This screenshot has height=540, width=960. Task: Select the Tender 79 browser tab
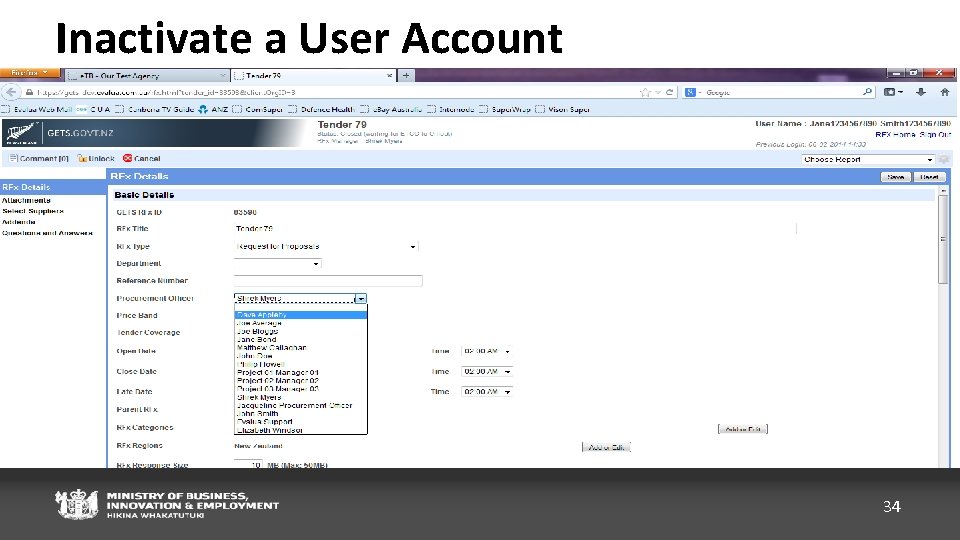[313, 76]
